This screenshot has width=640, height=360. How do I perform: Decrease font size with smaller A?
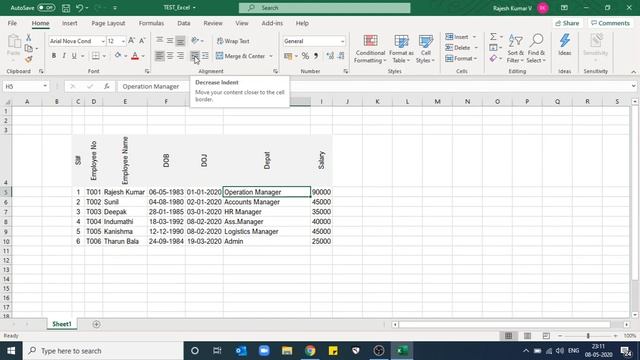coord(142,41)
